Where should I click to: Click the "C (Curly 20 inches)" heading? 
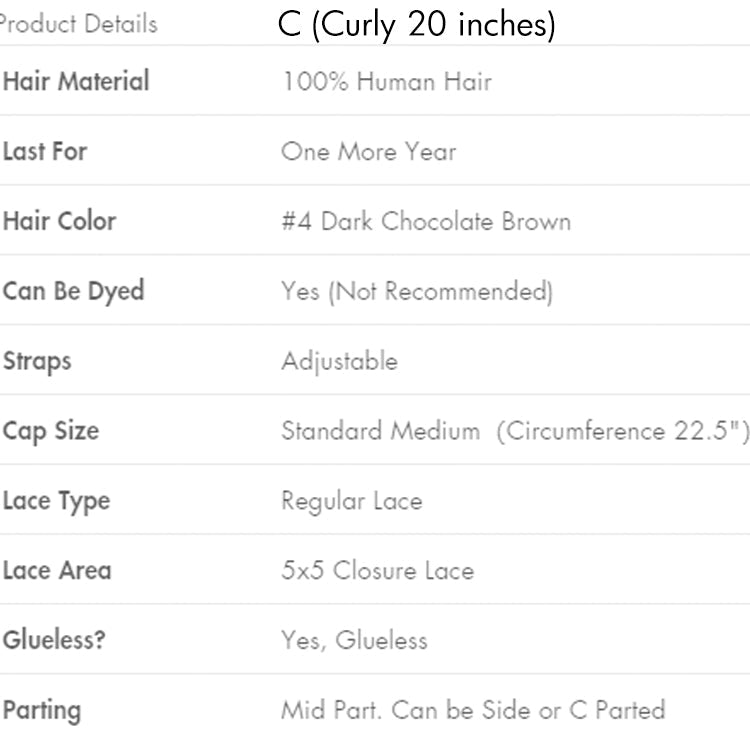(x=416, y=25)
